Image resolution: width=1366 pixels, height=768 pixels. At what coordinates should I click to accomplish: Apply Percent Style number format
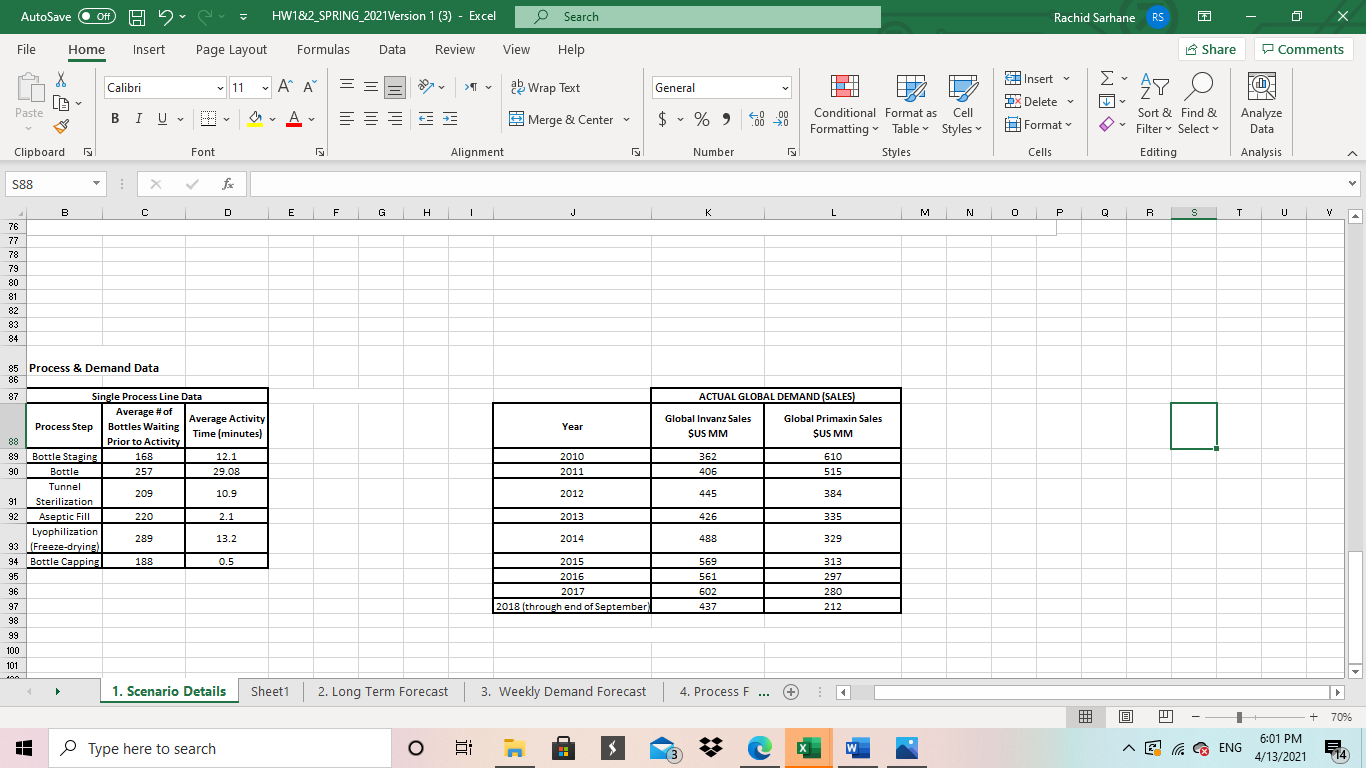702,120
